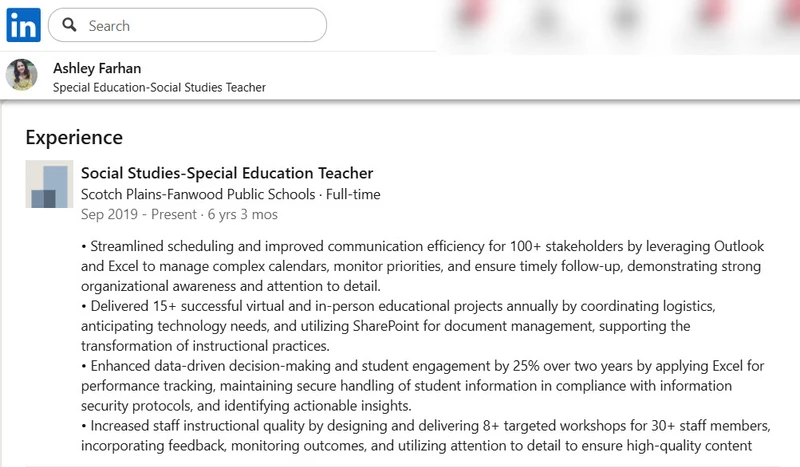800x467 pixels.
Task: Click the Delivered 15+ projects bullet paragraph
Action: coord(398,326)
